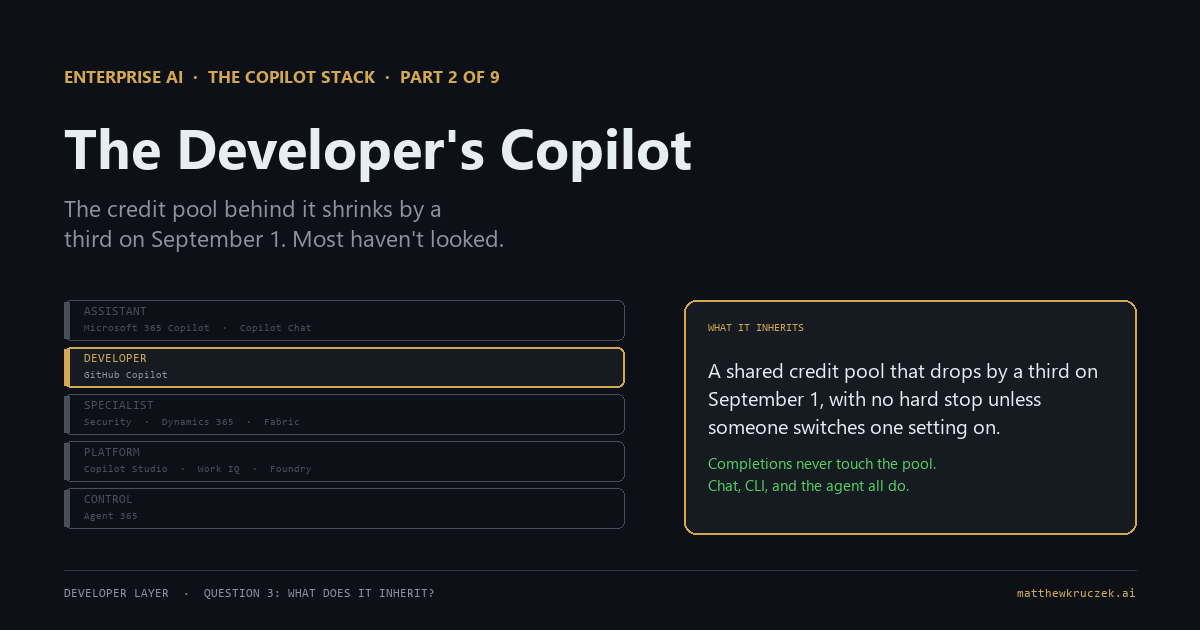Click Microsoft 365 Copilot text

pyautogui.click(x=147, y=328)
